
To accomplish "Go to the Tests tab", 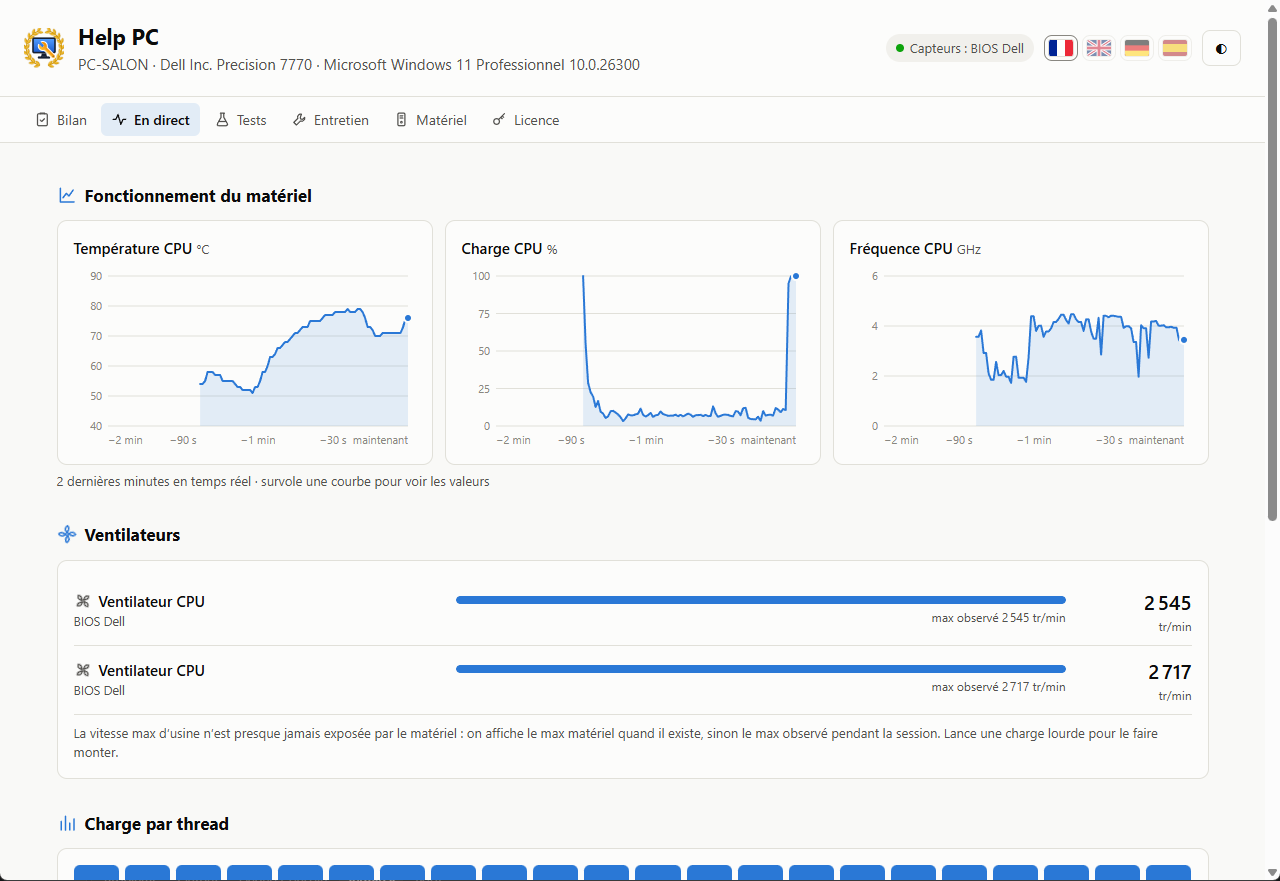I will tap(241, 120).
